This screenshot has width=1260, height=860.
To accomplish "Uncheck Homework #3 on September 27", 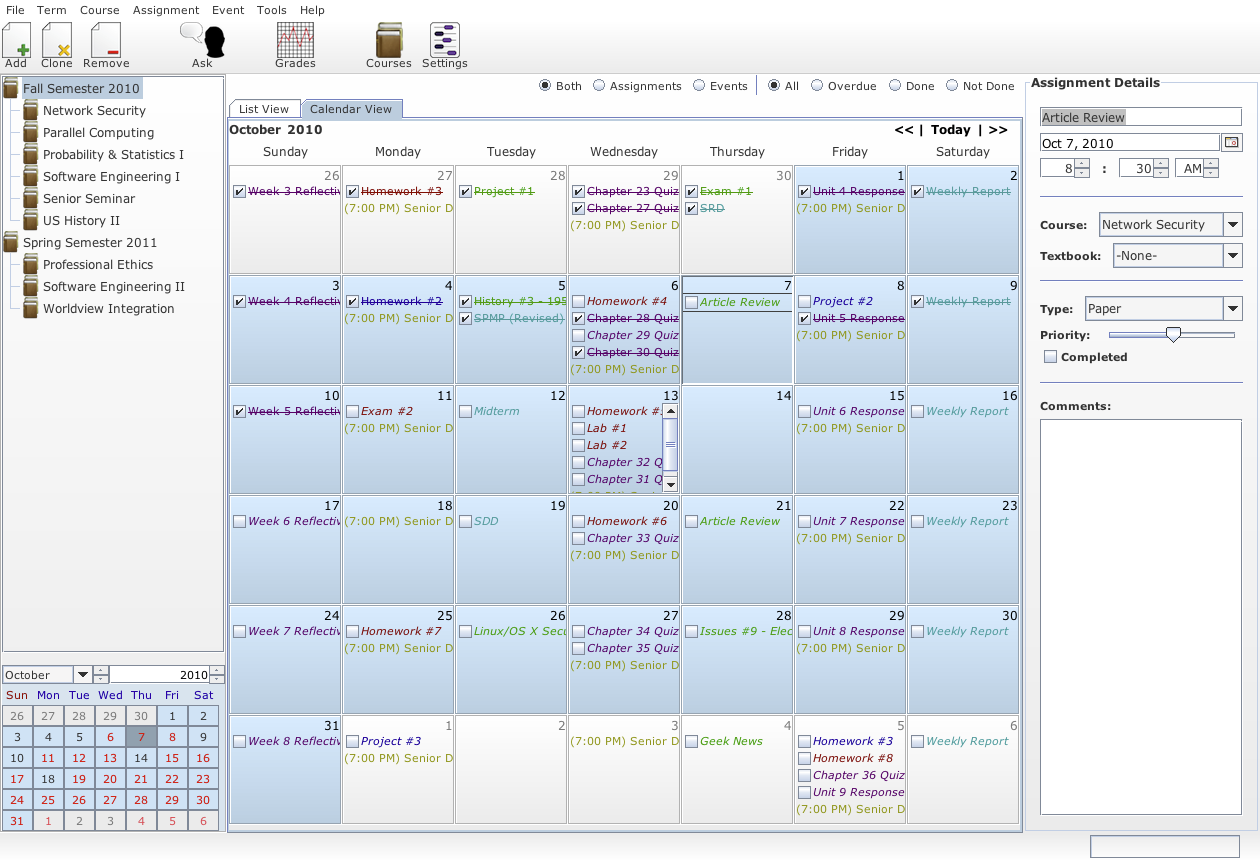I will [x=352, y=191].
